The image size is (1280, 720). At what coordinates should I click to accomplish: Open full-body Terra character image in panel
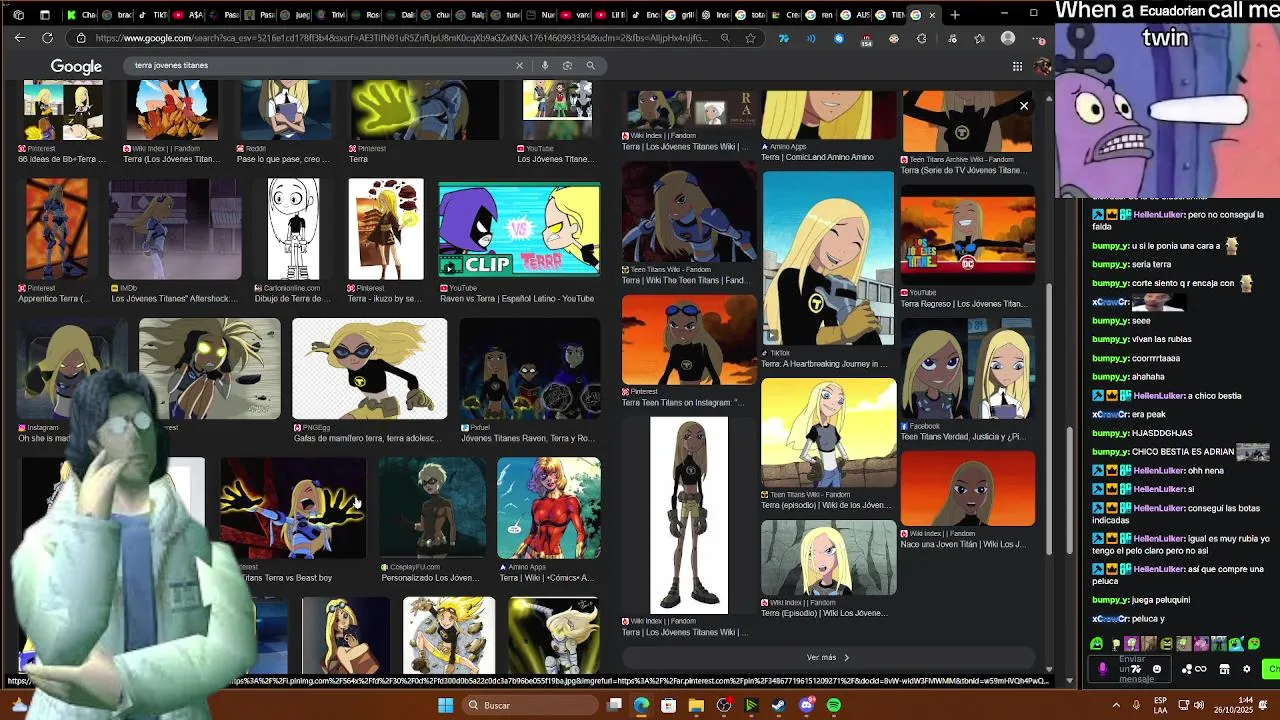(x=689, y=515)
